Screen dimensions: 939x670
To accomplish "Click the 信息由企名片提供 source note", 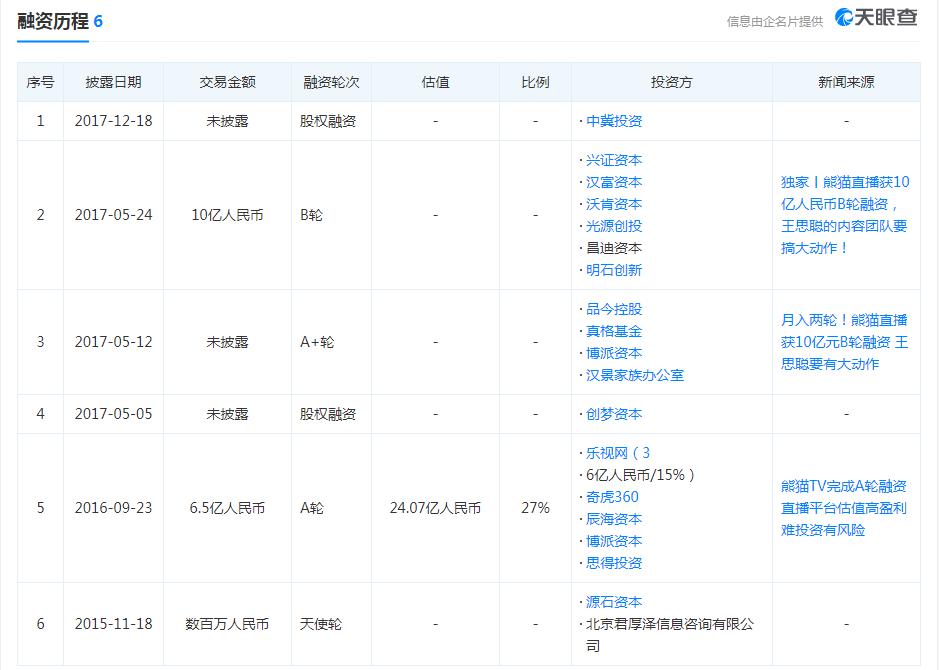I will point(775,22).
